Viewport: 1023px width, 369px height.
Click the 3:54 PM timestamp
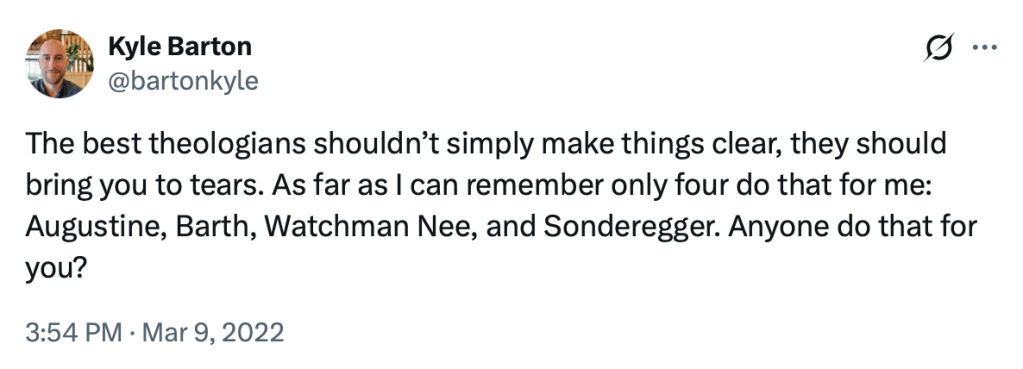pyautogui.click(x=73, y=333)
